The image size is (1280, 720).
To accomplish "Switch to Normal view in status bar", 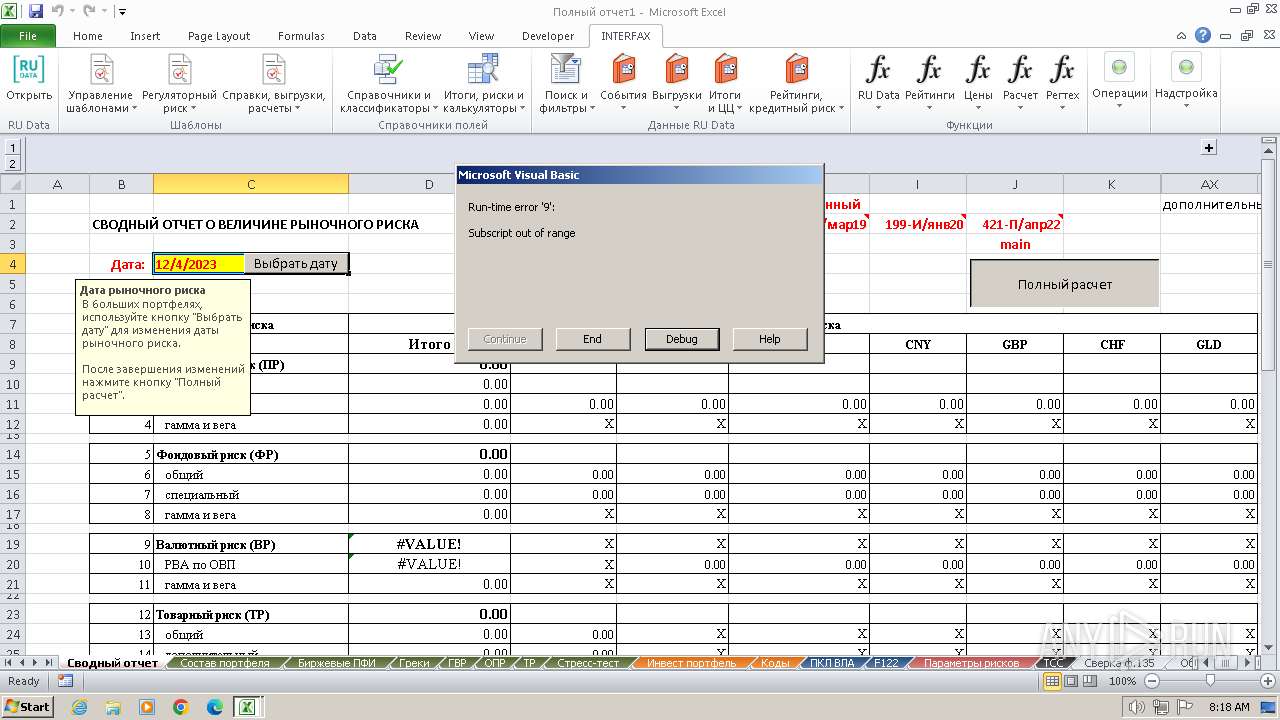I will coord(1052,681).
